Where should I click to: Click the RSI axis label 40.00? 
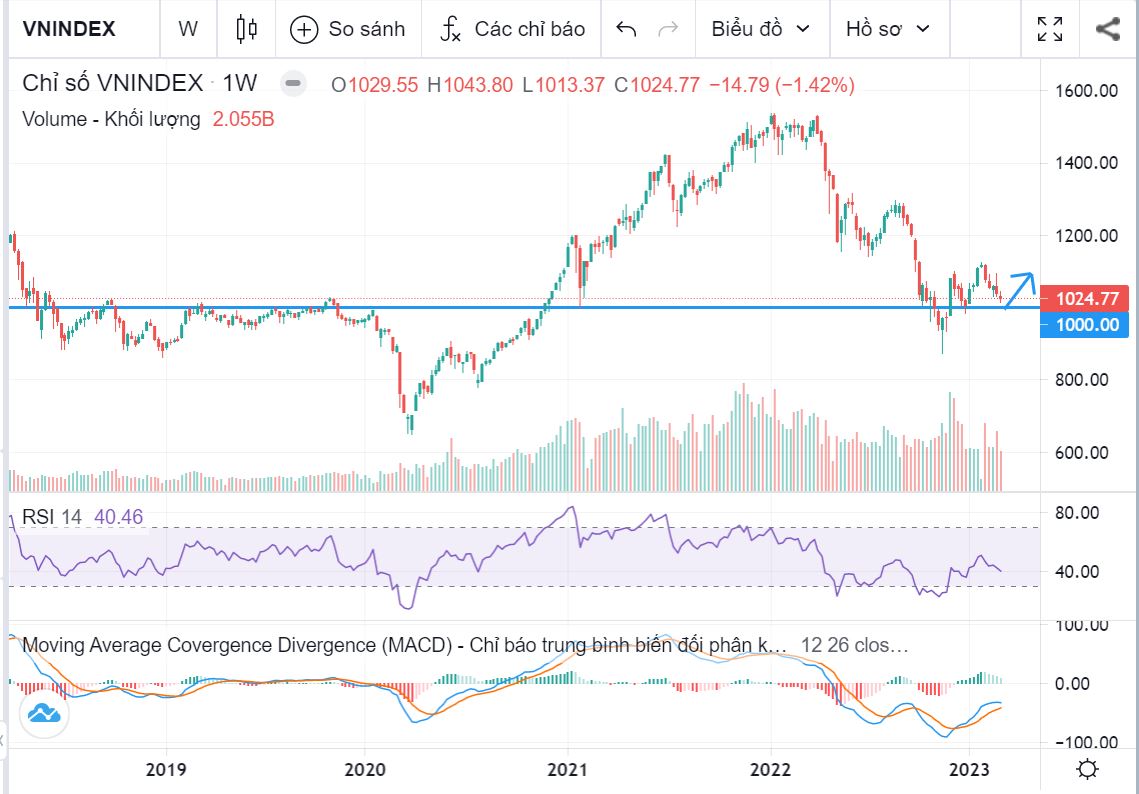(1077, 572)
